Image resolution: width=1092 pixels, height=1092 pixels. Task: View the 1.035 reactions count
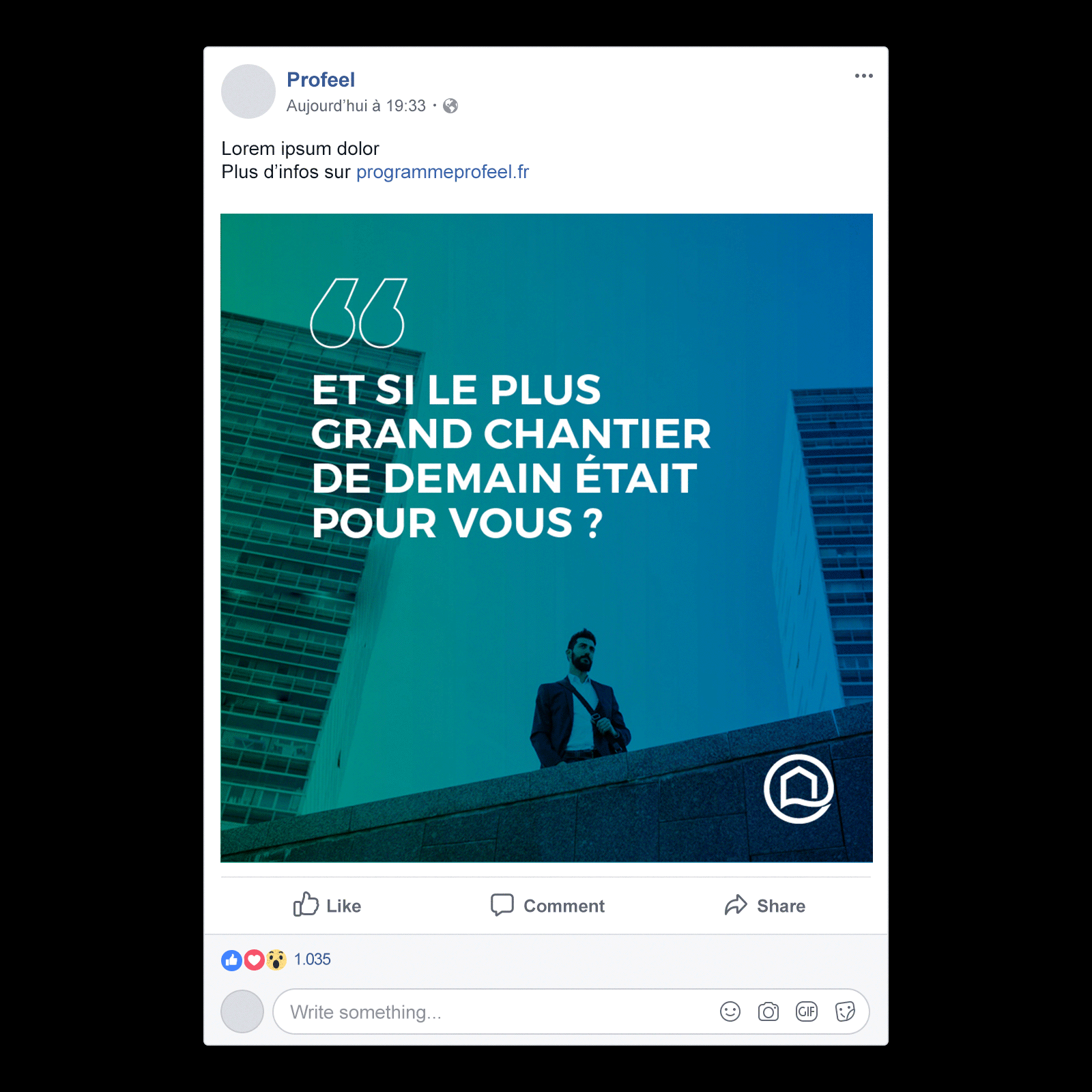pos(313,960)
